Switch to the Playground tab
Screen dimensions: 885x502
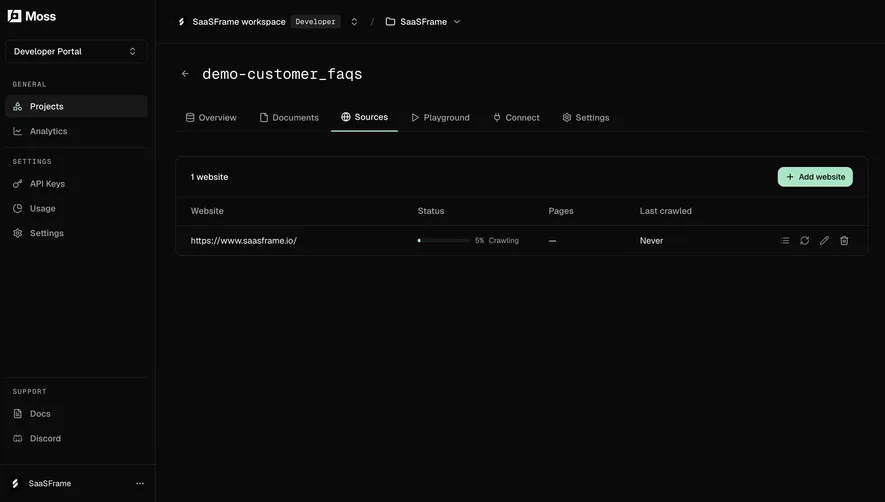tap(440, 117)
